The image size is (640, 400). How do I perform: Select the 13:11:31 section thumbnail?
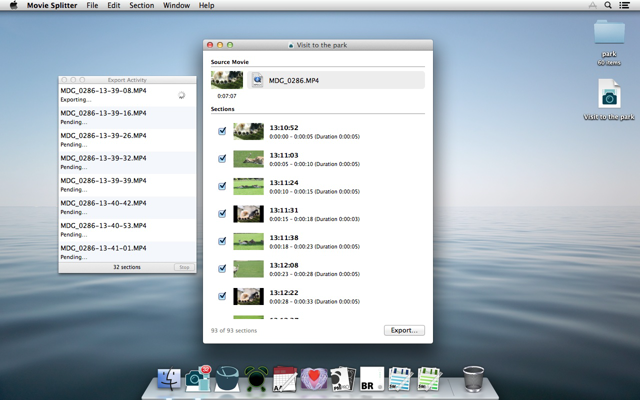click(248, 214)
